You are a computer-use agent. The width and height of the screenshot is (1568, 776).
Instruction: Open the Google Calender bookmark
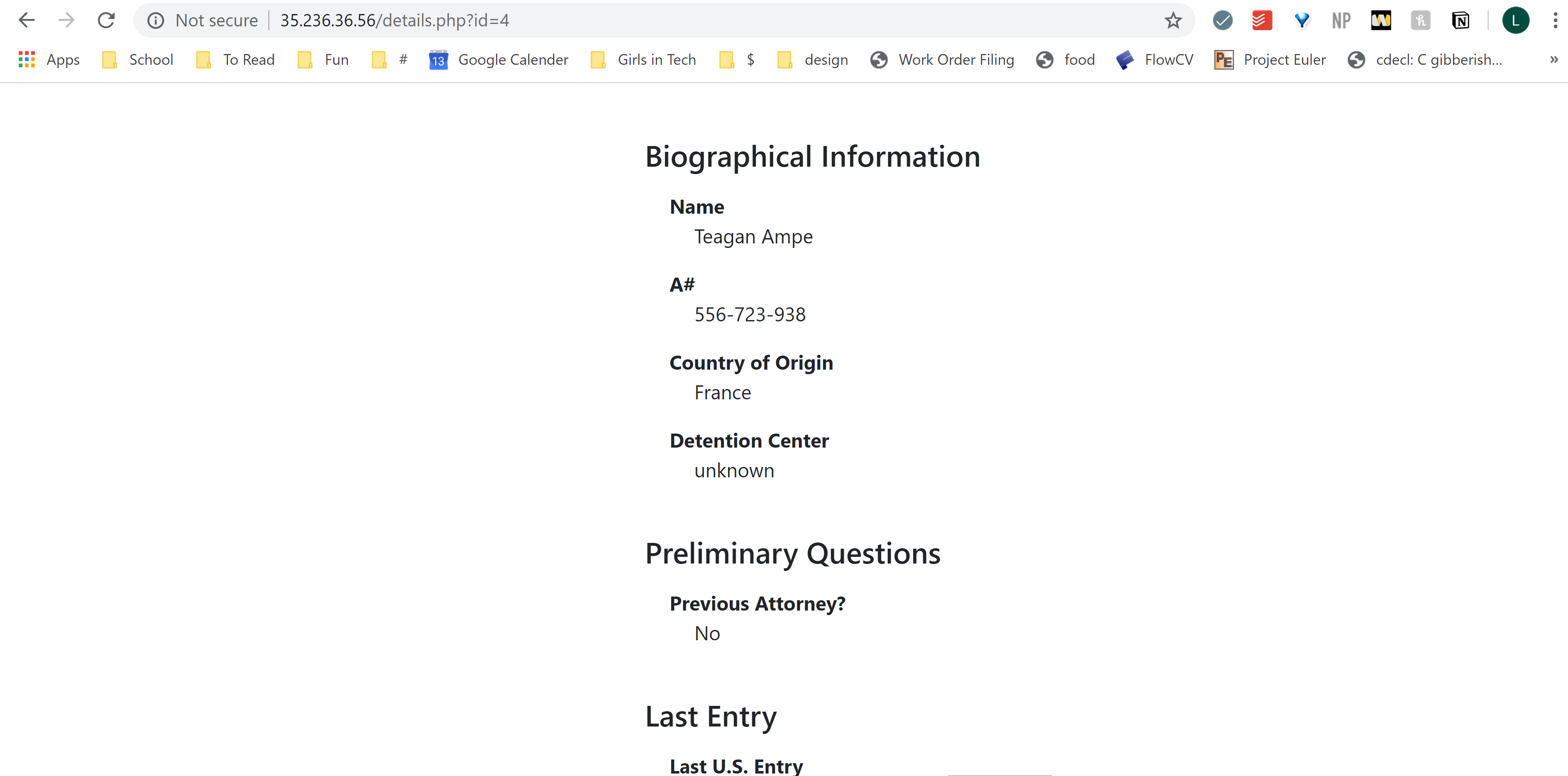499,60
